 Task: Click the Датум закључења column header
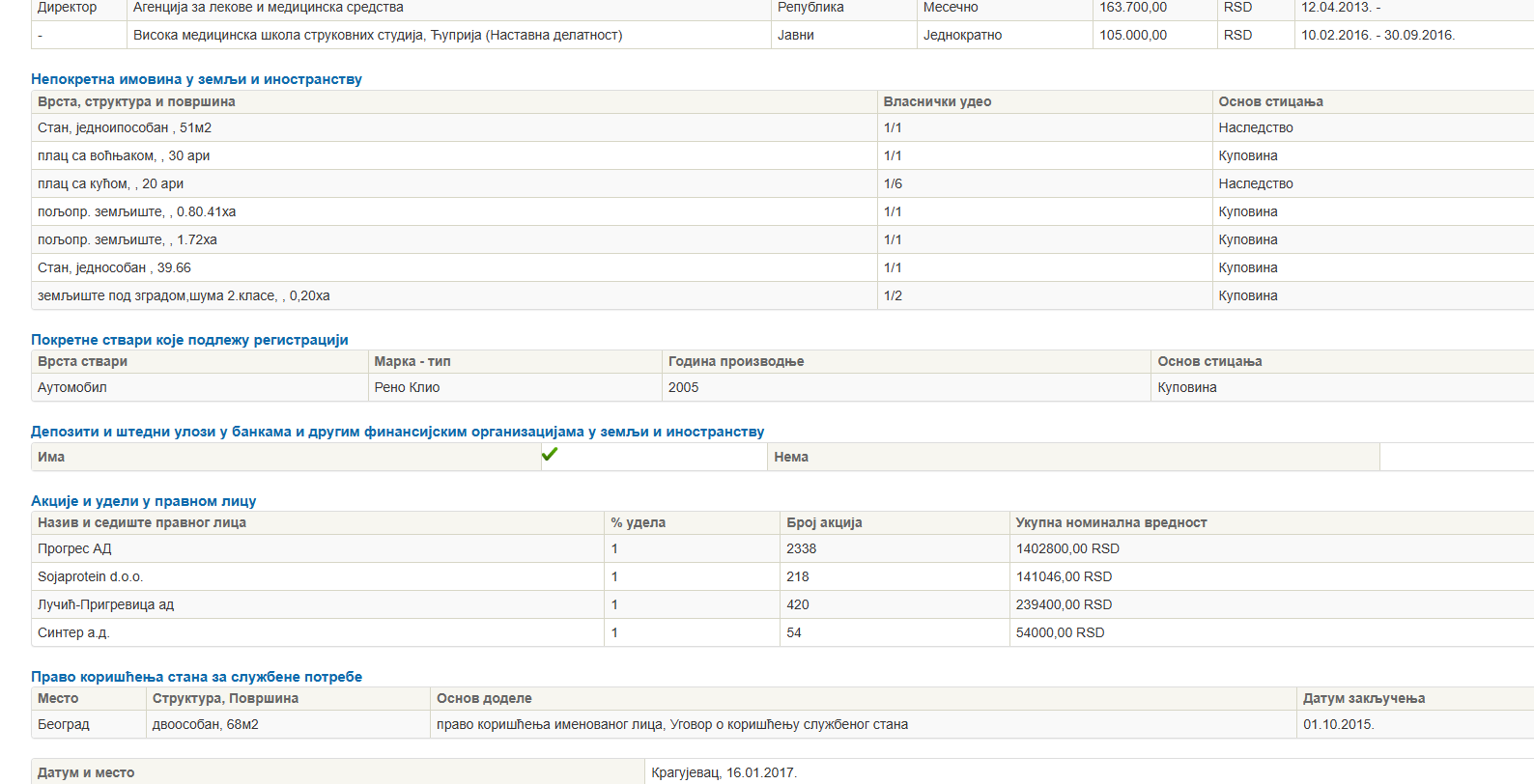click(x=1363, y=698)
